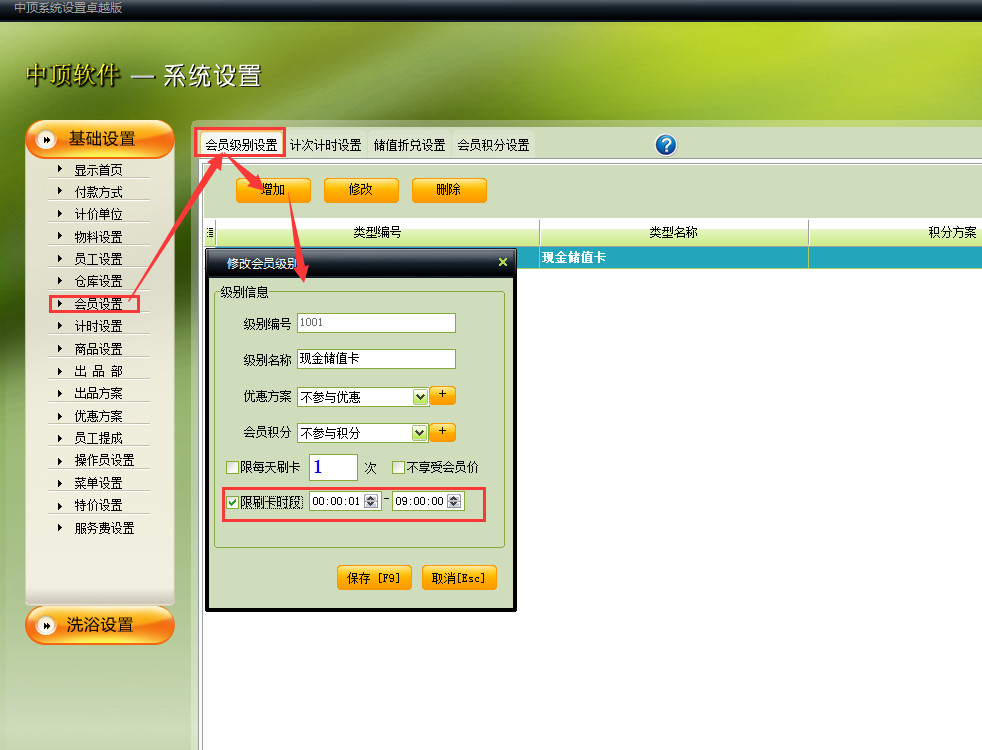Image resolution: width=982 pixels, height=750 pixels.
Task: Open 操作员设置 in the sidebar
Action: 104,461
